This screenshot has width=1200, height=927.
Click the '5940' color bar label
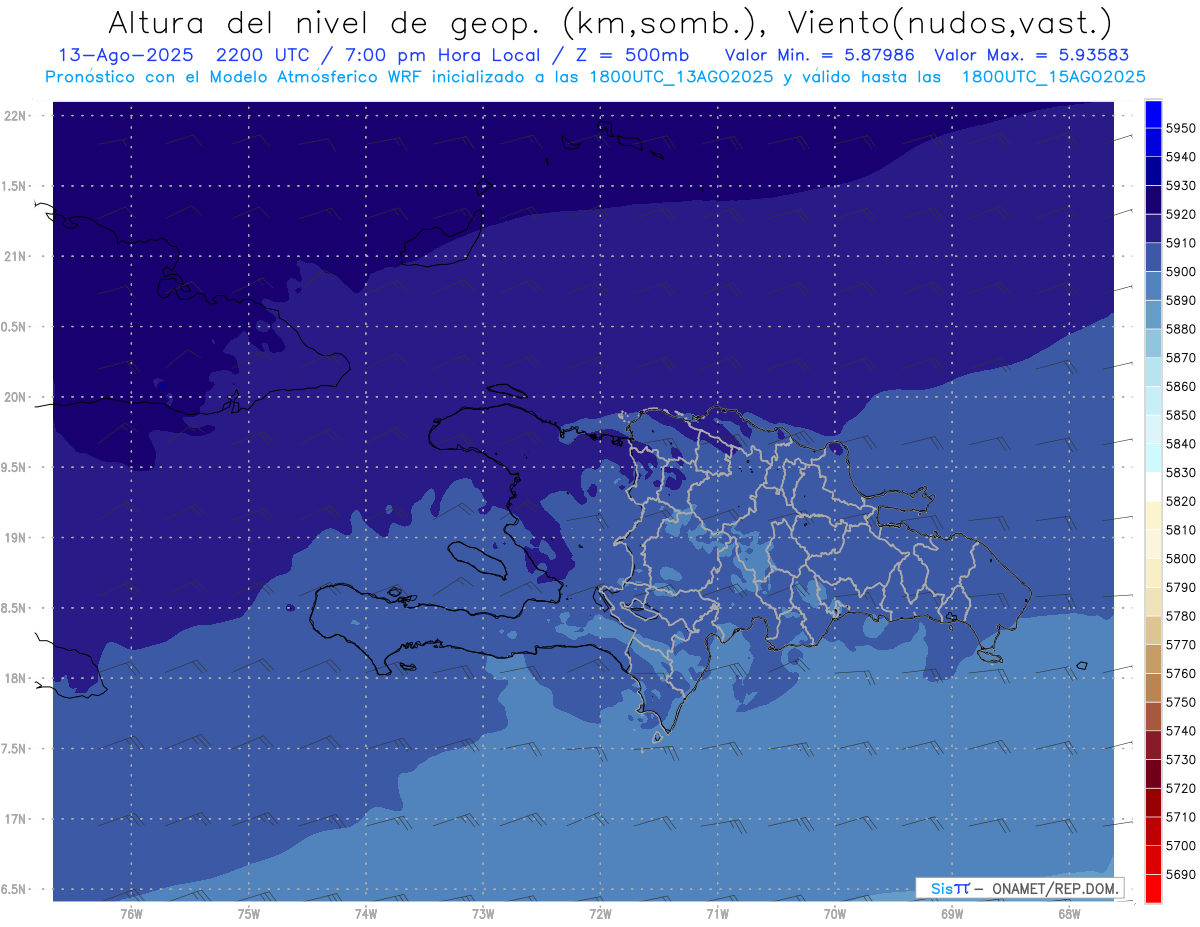click(x=1181, y=157)
